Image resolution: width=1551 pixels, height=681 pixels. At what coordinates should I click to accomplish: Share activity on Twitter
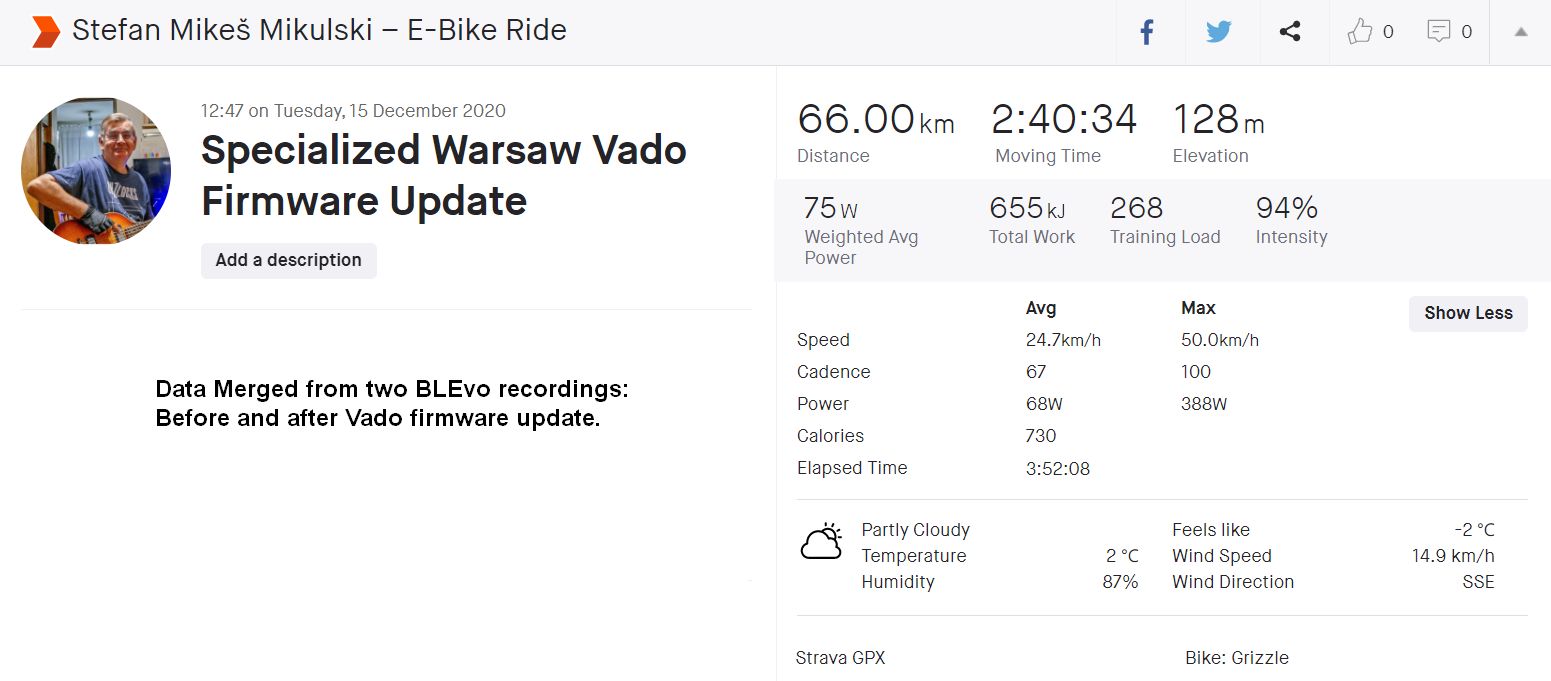pyautogui.click(x=1218, y=32)
